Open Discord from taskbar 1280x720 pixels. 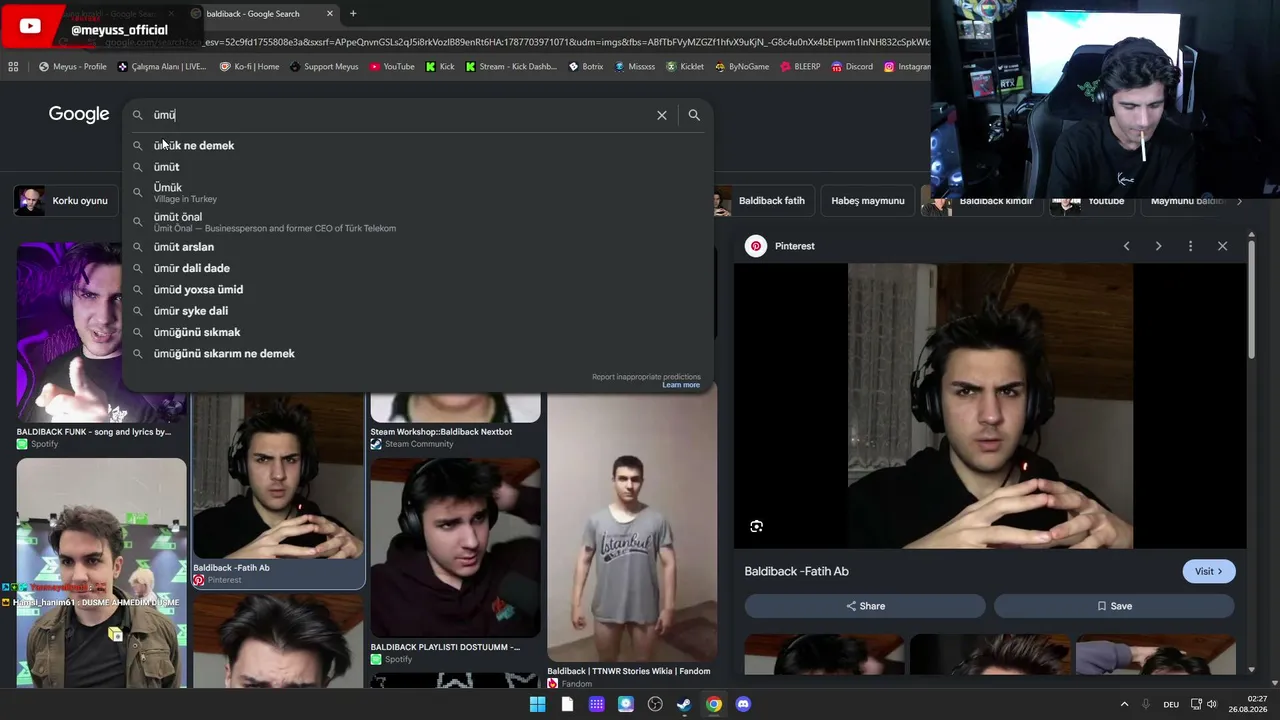click(743, 704)
